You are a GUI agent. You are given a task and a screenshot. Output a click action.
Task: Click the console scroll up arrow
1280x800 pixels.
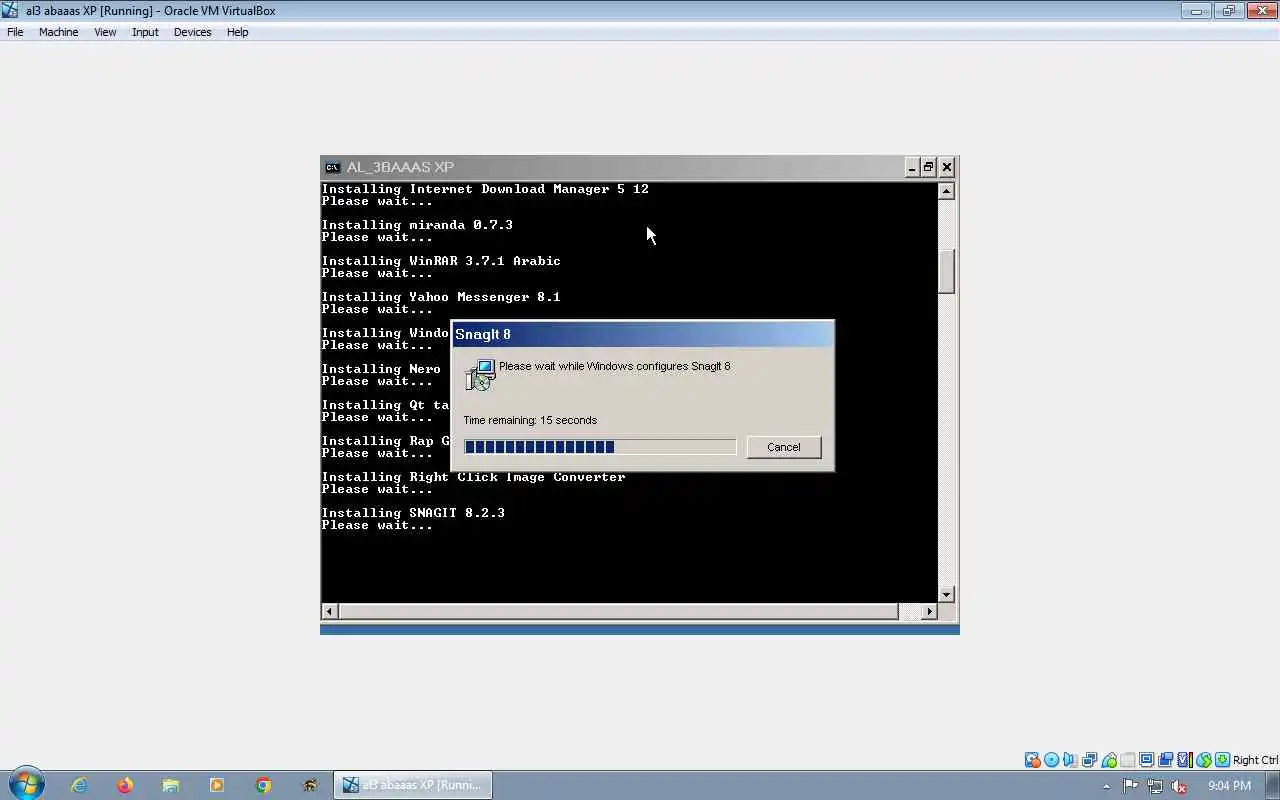pos(946,191)
